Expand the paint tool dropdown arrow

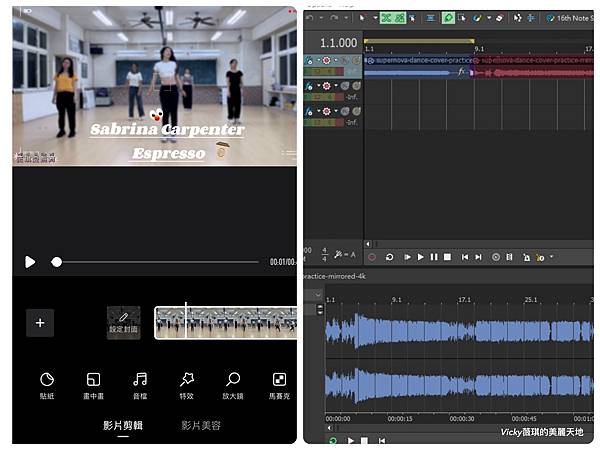point(489,18)
